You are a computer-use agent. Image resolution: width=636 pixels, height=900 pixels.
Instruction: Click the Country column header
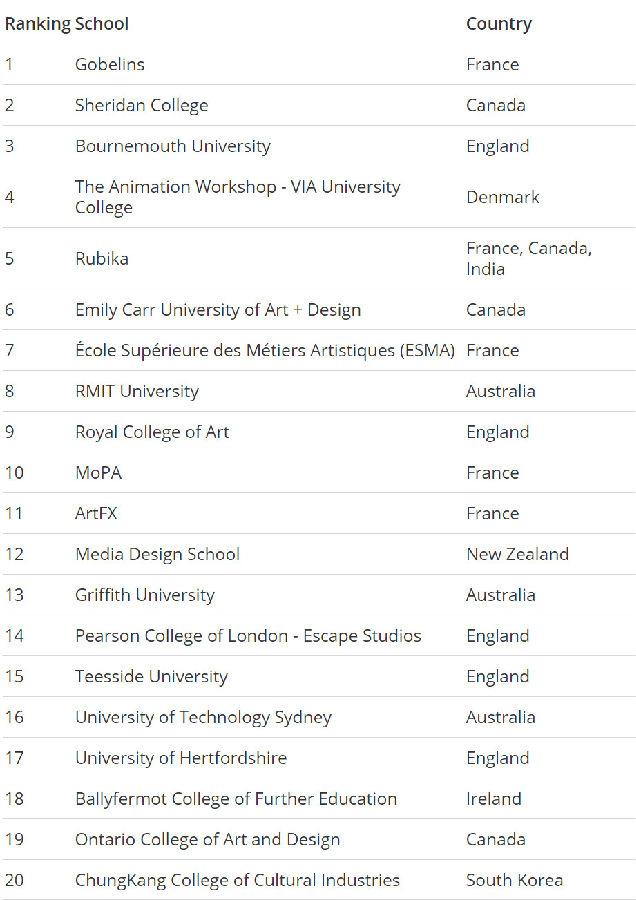(x=499, y=24)
